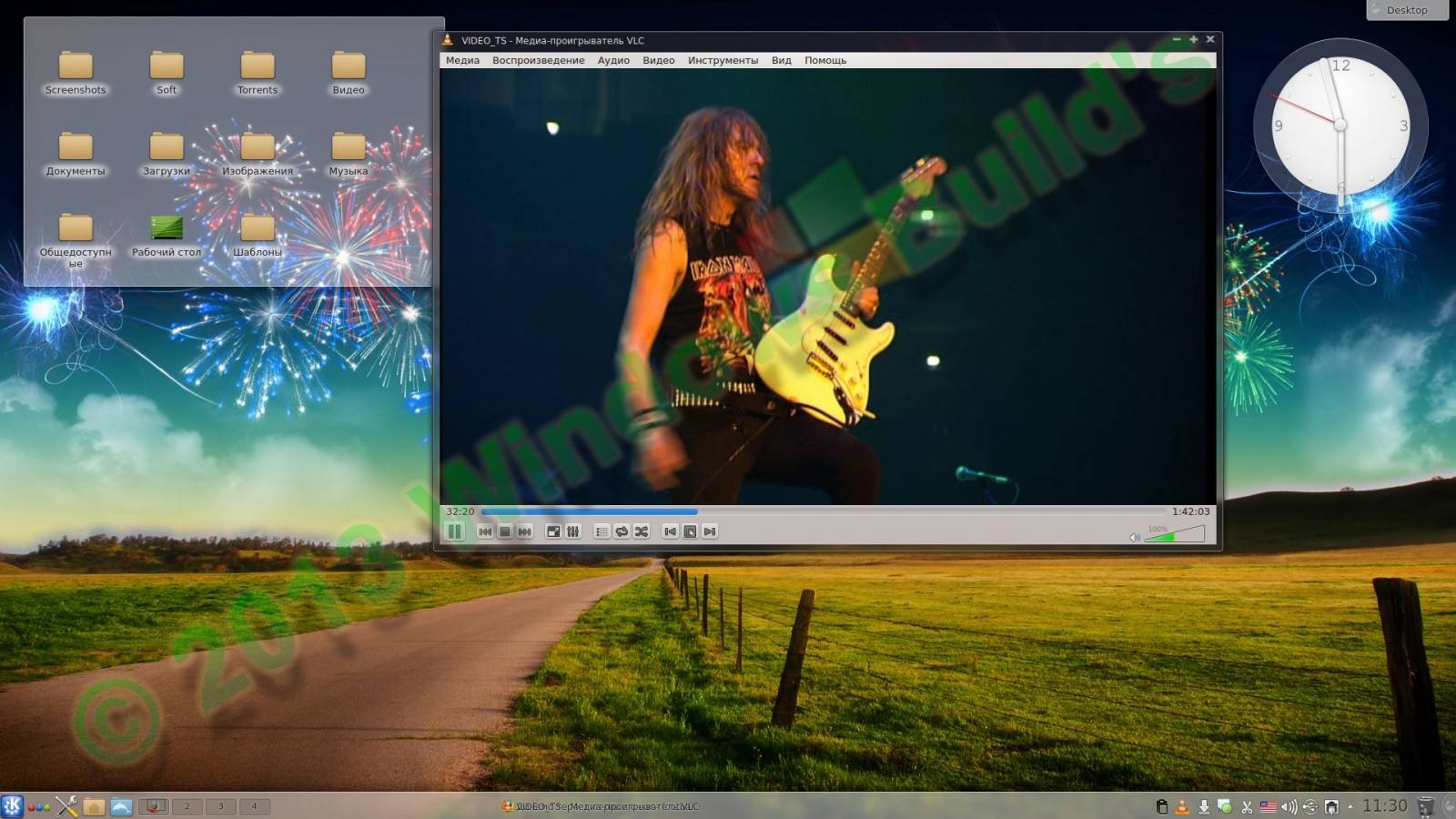Viewport: 1456px width, 819px height.
Task: Open home folder from panel
Action: [x=94, y=806]
